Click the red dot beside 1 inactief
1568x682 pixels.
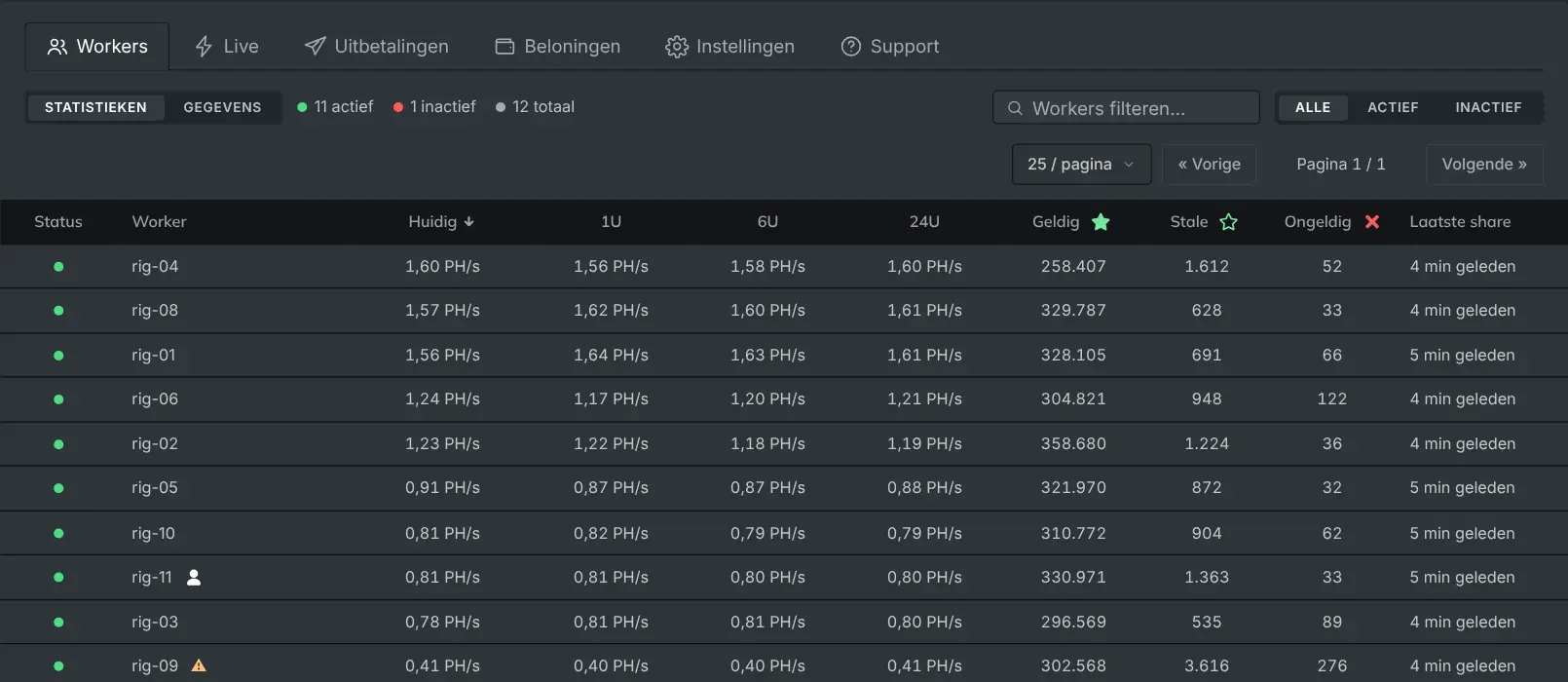coord(398,107)
